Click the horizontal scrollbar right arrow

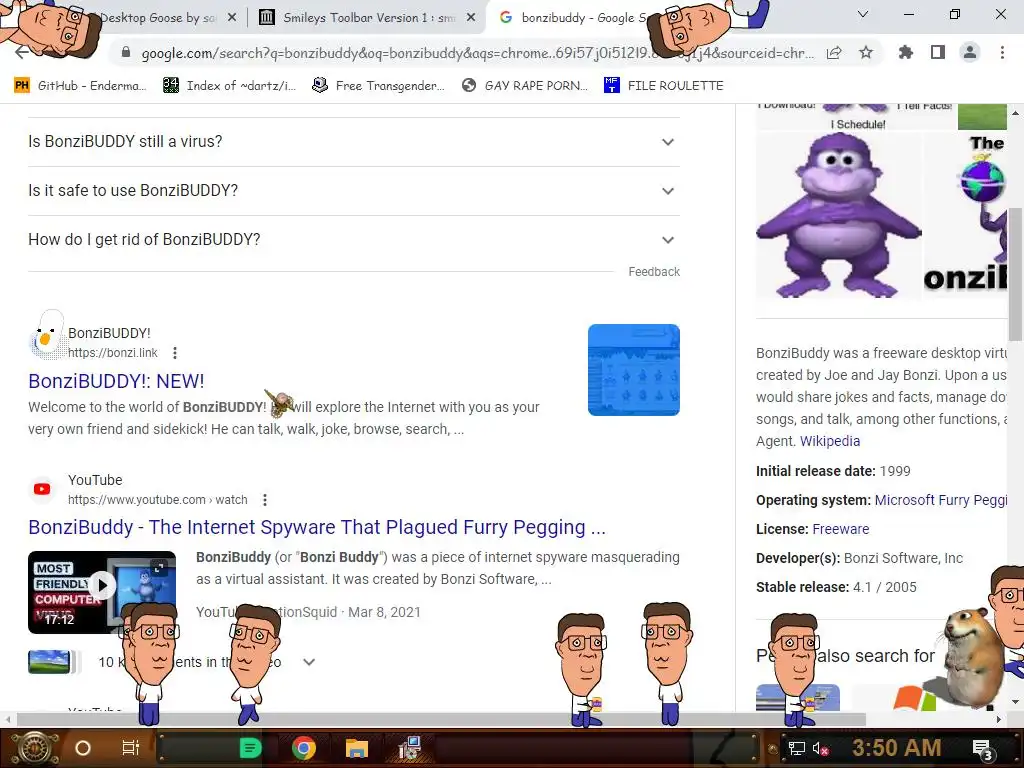coord(999,719)
